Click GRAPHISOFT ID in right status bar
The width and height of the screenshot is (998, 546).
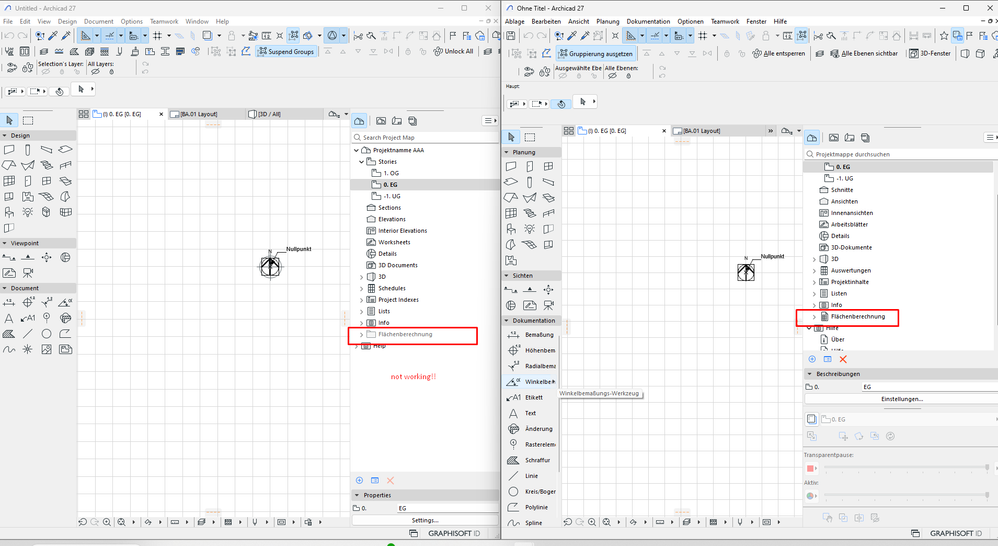(955, 533)
